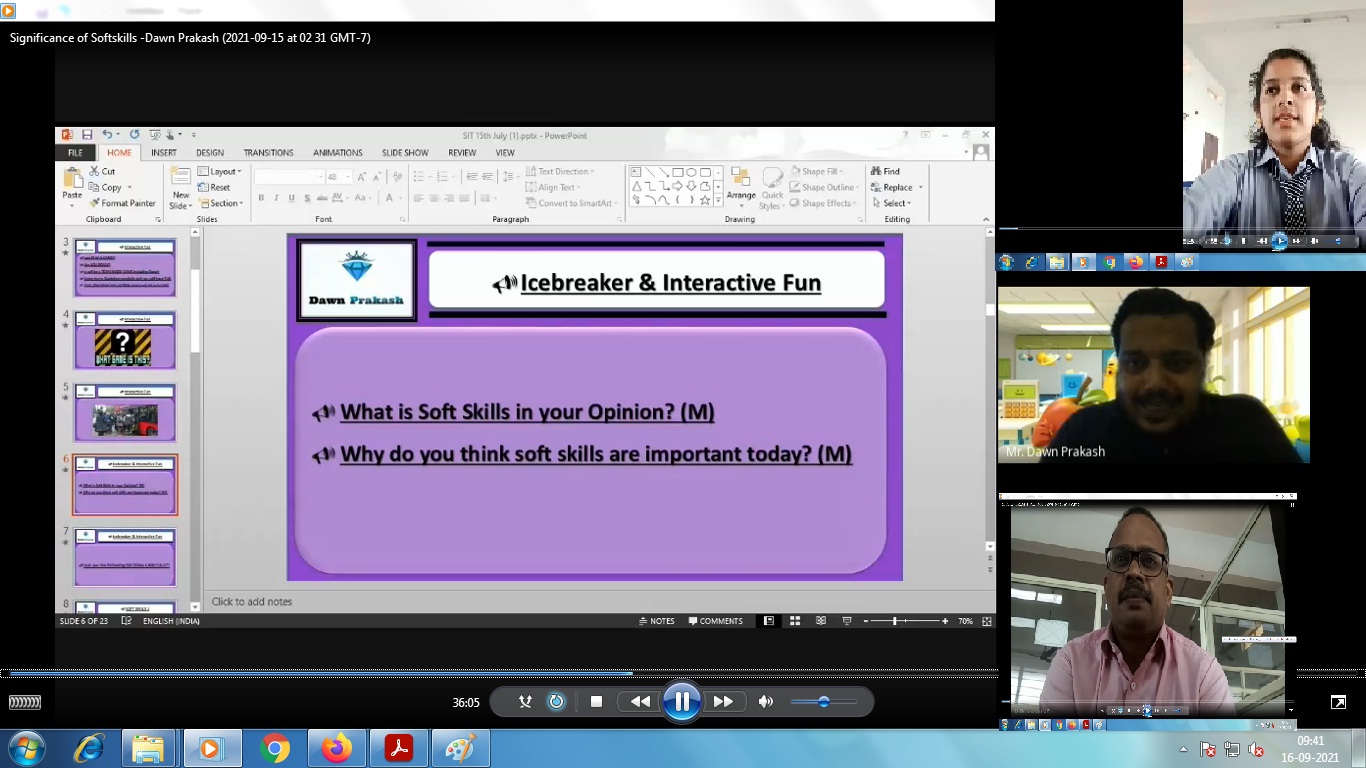Expand the Layout dropdown in Slides group
Viewport: 1366px width, 768px height.
(221, 171)
